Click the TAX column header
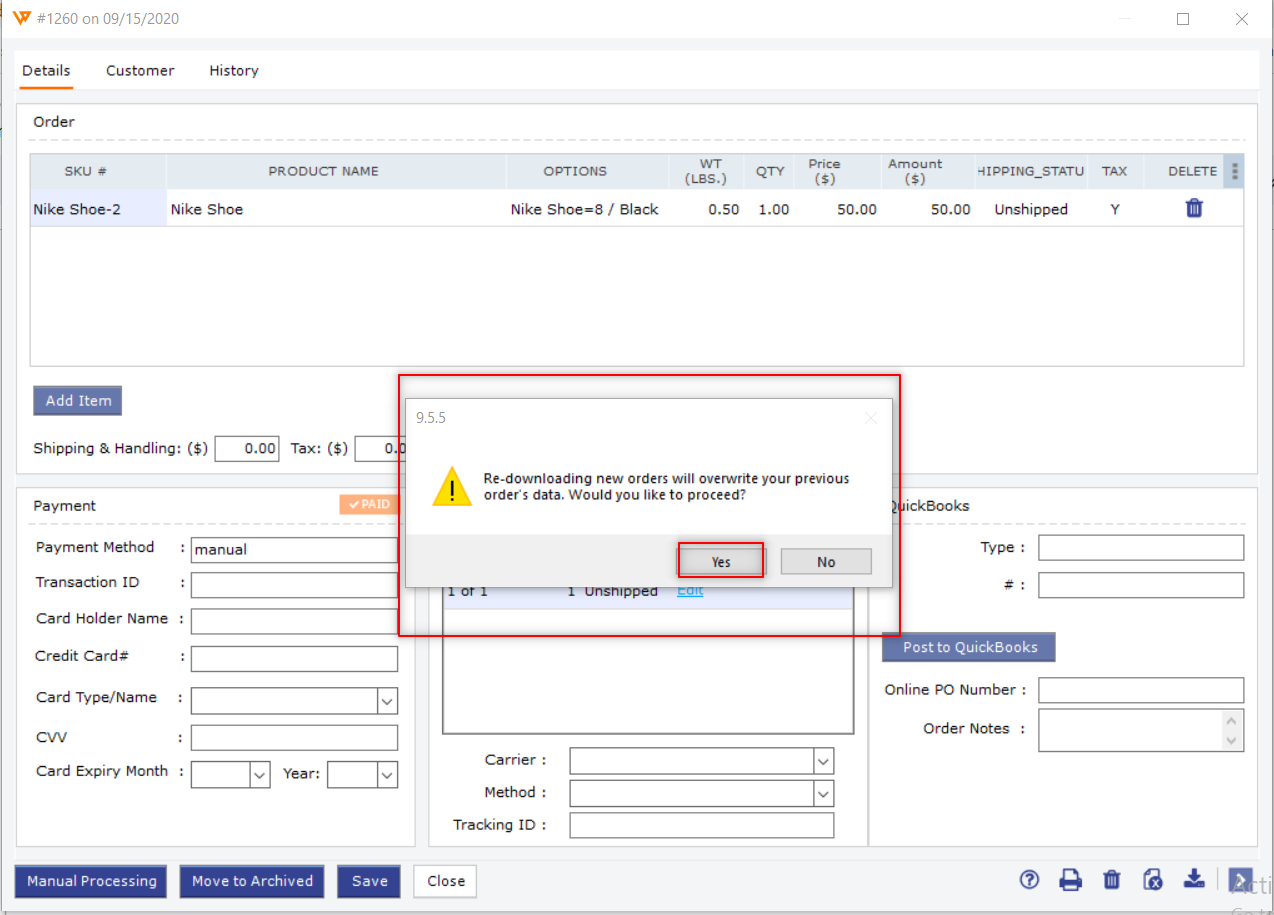Image resolution: width=1274 pixels, height=915 pixels. tap(1114, 171)
